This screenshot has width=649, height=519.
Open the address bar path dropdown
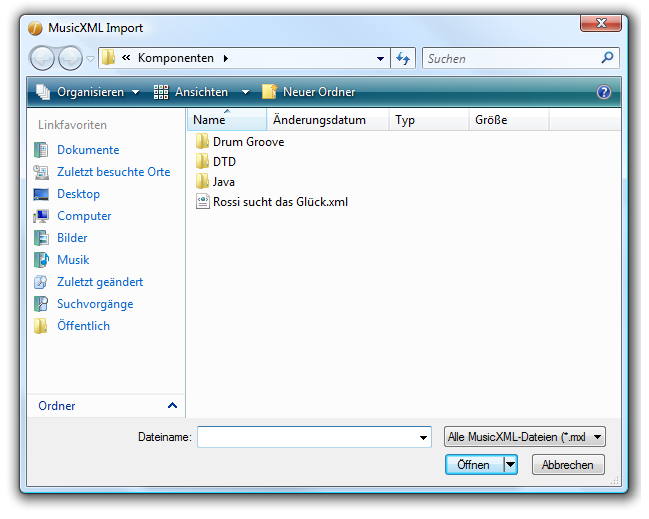click(380, 59)
